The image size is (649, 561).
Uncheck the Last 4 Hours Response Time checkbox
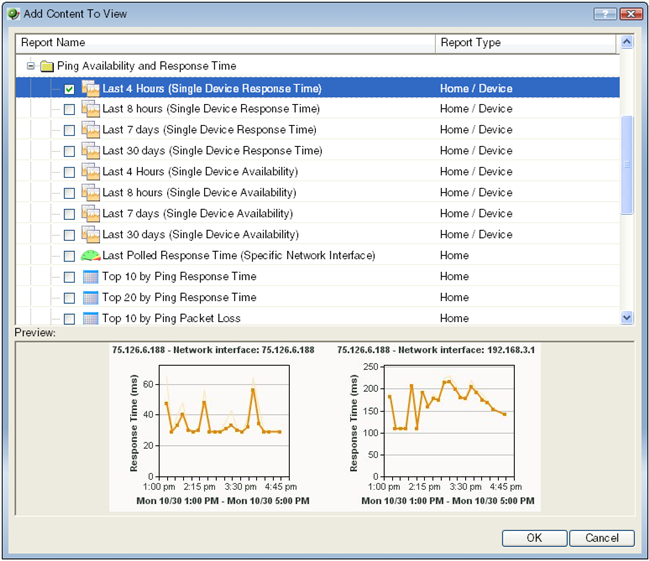(69, 89)
